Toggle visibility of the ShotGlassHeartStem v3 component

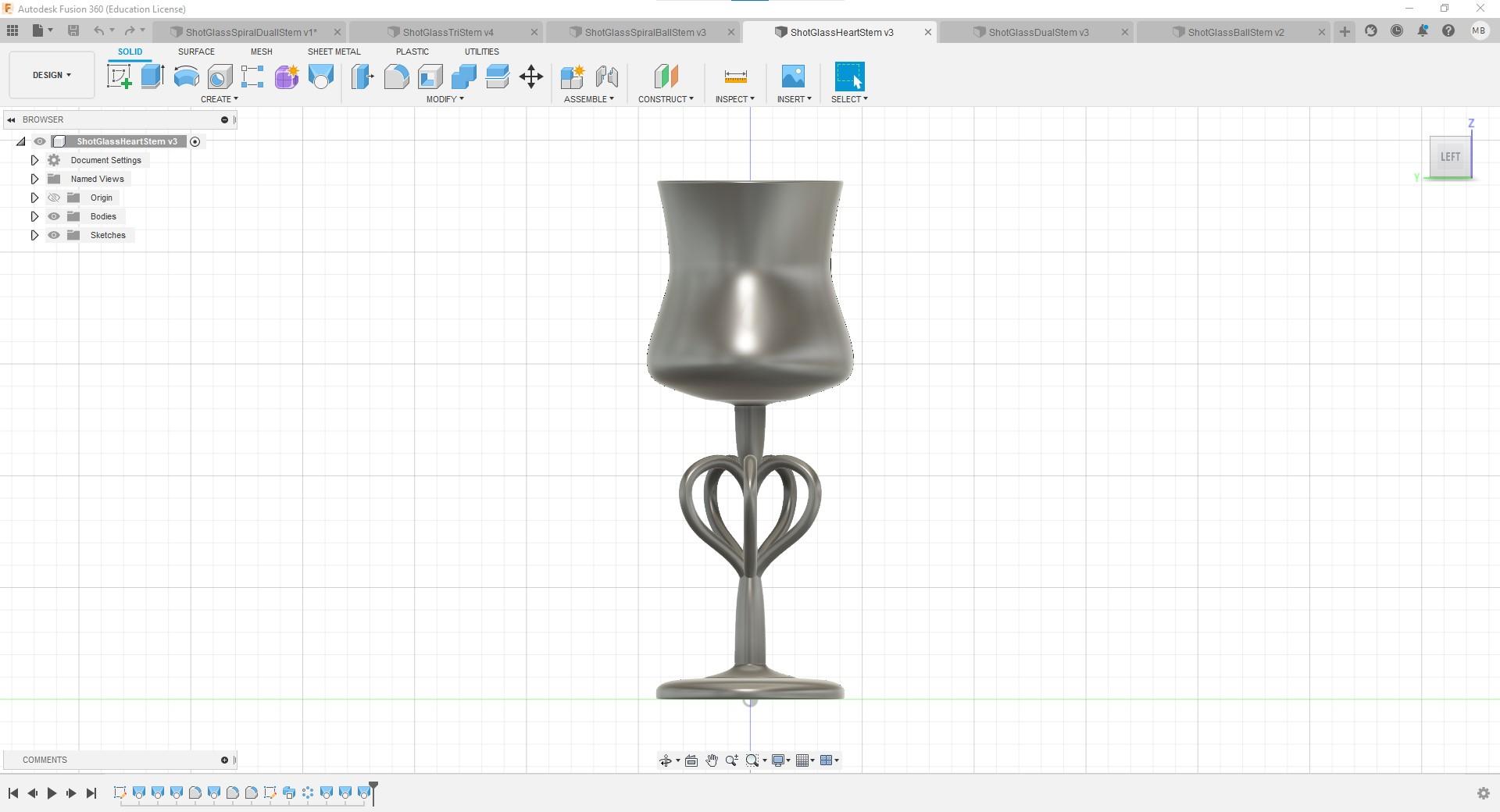click(40, 141)
